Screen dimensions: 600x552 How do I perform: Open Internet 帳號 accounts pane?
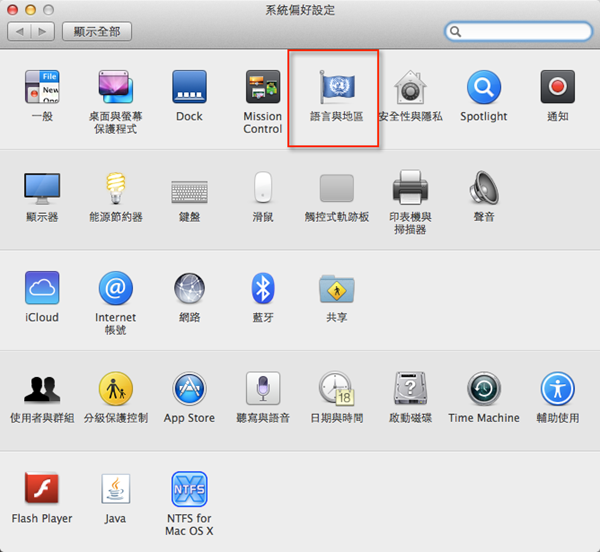pos(116,288)
